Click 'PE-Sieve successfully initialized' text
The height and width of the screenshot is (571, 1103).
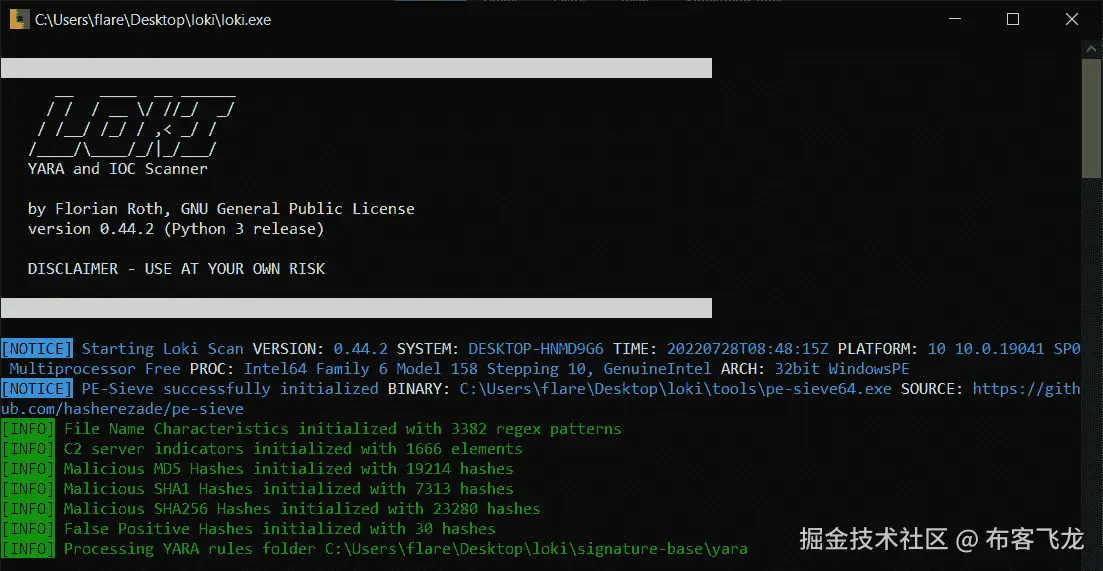pyautogui.click(x=230, y=388)
